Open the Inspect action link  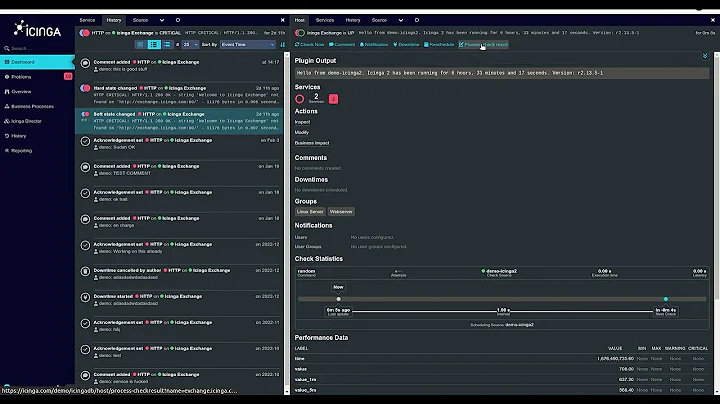pyautogui.click(x=302, y=122)
